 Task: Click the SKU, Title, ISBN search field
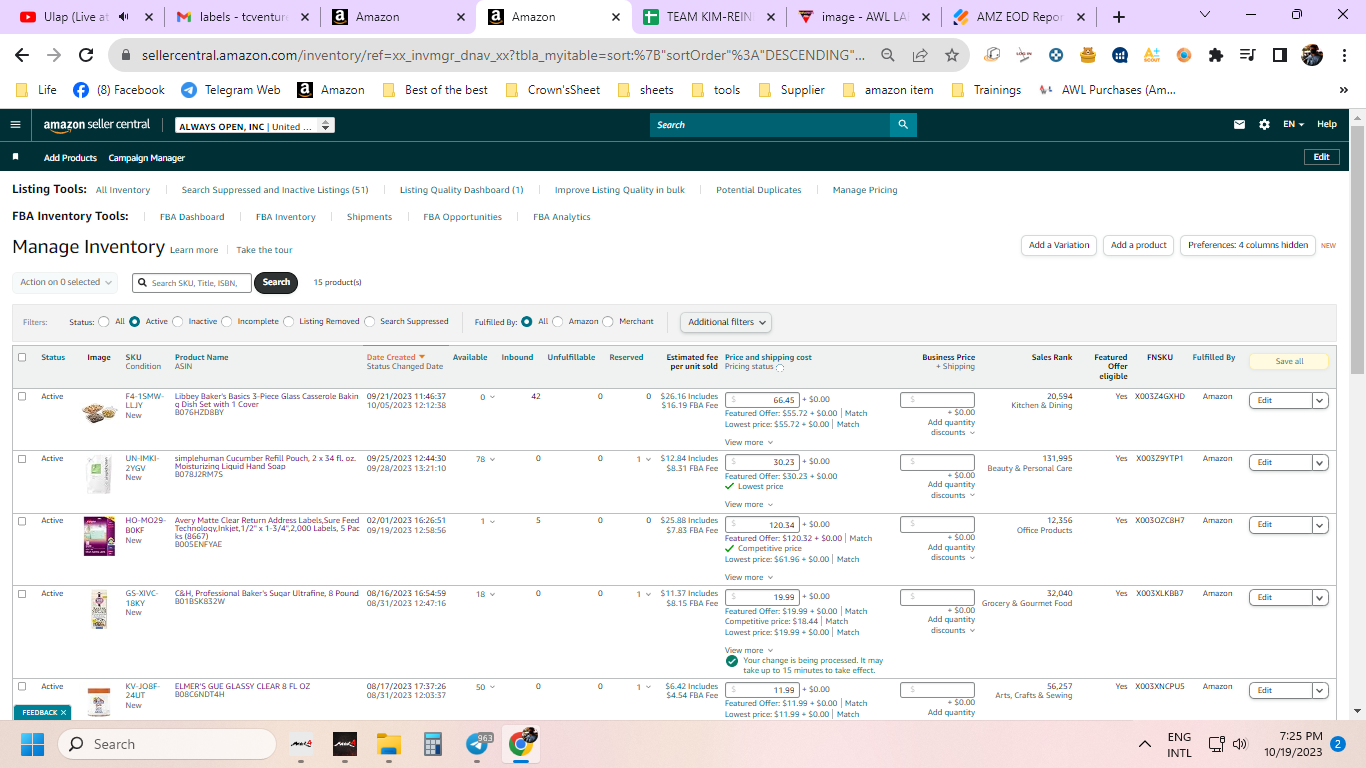[192, 283]
